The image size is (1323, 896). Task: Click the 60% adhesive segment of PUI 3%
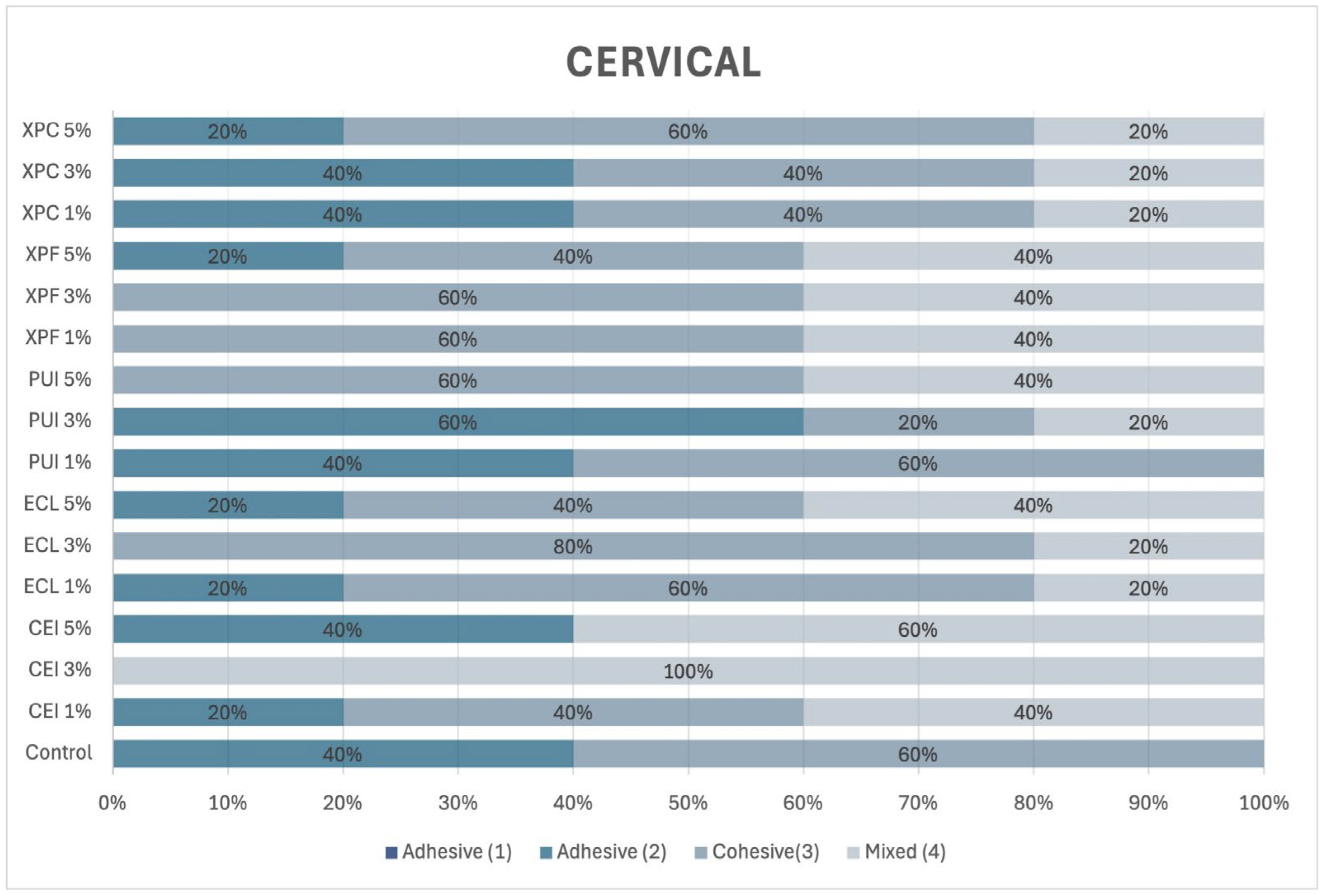(457, 422)
